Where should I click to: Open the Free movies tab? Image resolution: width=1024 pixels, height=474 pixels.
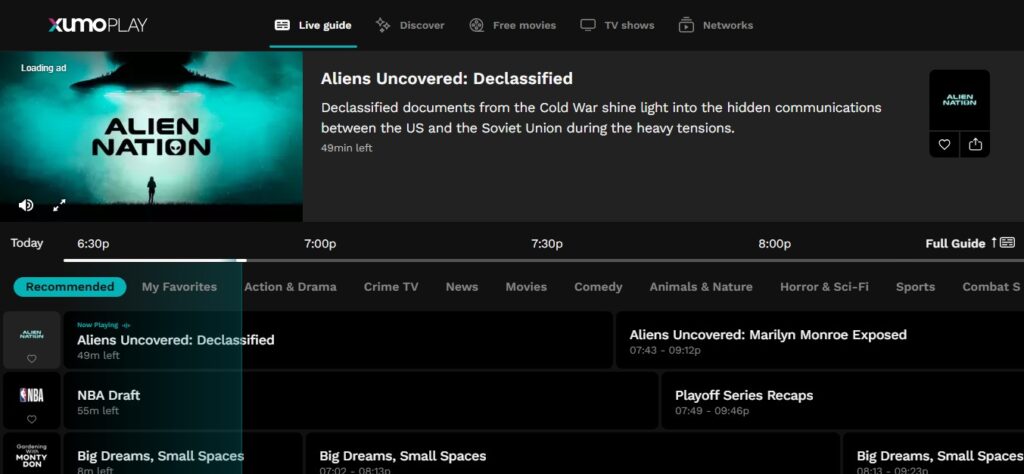513,25
